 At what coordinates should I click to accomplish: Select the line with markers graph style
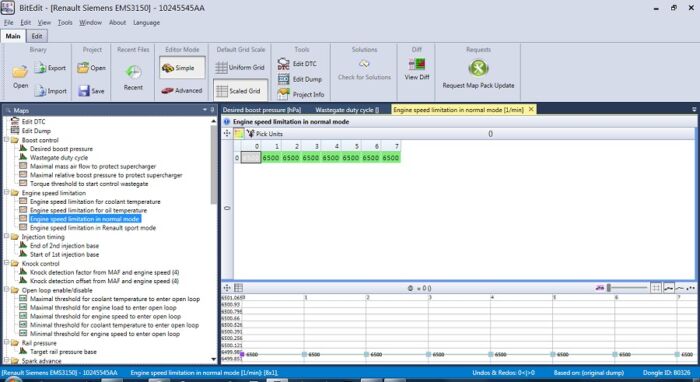click(x=668, y=288)
